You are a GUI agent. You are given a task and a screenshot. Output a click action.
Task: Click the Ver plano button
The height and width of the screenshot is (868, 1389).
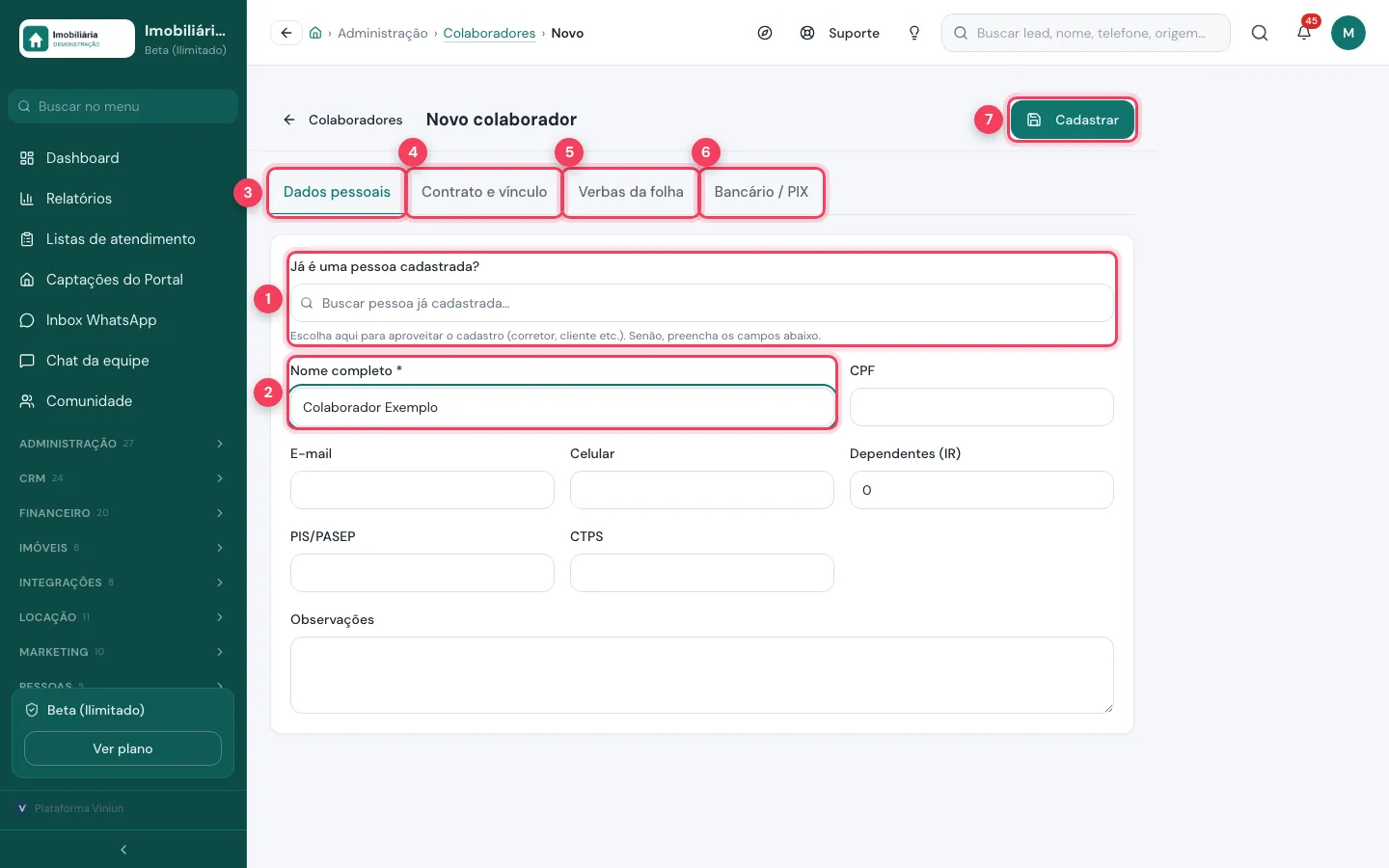(123, 748)
